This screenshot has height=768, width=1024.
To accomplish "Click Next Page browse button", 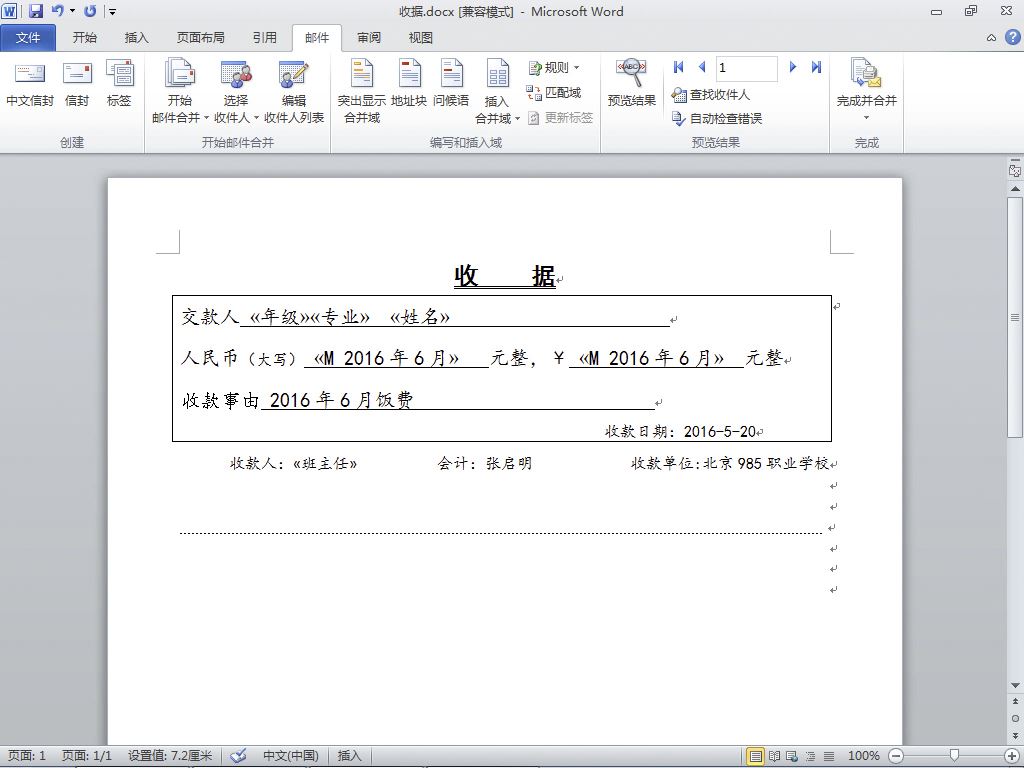I will [x=1015, y=735].
